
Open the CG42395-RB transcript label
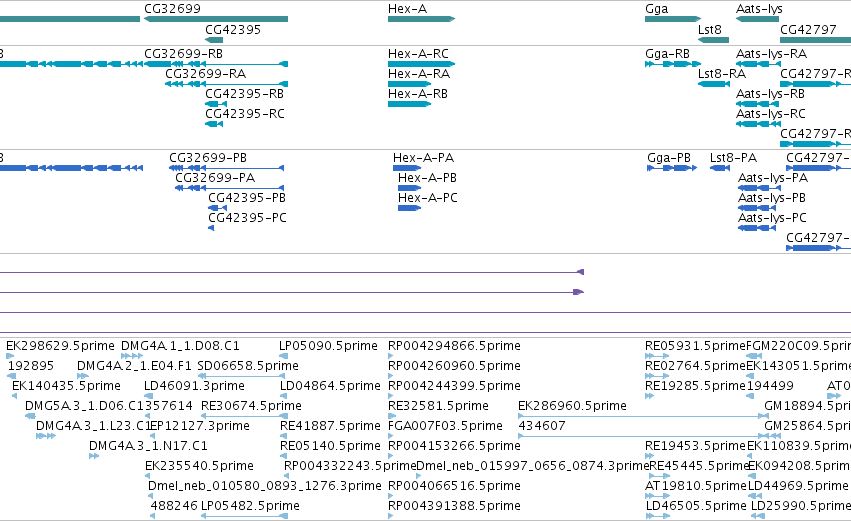pyautogui.click(x=244, y=94)
